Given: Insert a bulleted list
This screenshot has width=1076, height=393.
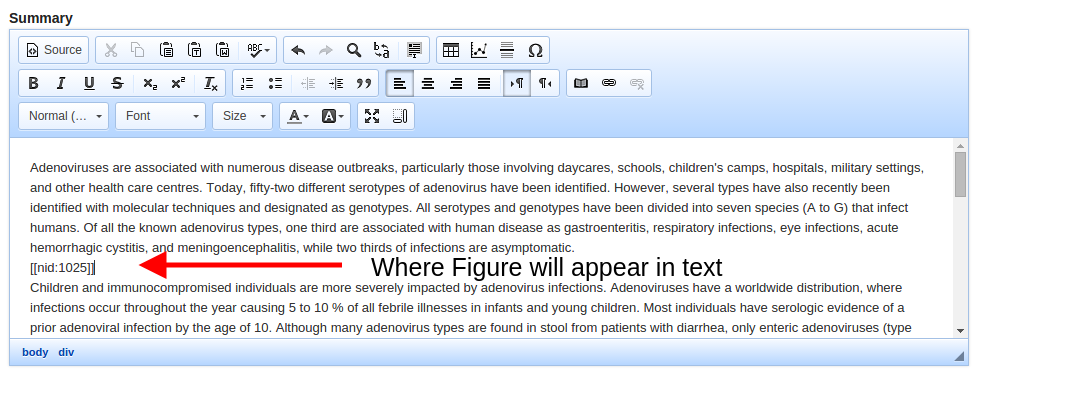Looking at the screenshot, I should click(275, 84).
